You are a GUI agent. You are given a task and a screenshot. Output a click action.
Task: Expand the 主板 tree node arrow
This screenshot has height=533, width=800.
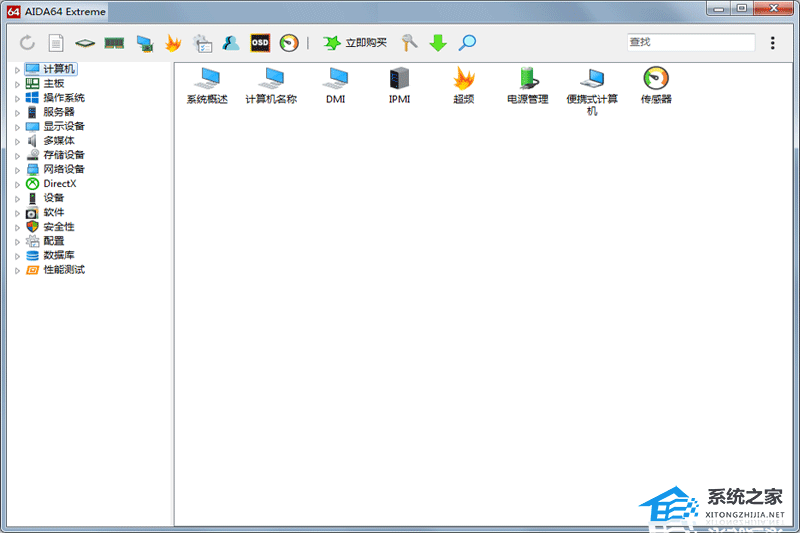[x=17, y=84]
